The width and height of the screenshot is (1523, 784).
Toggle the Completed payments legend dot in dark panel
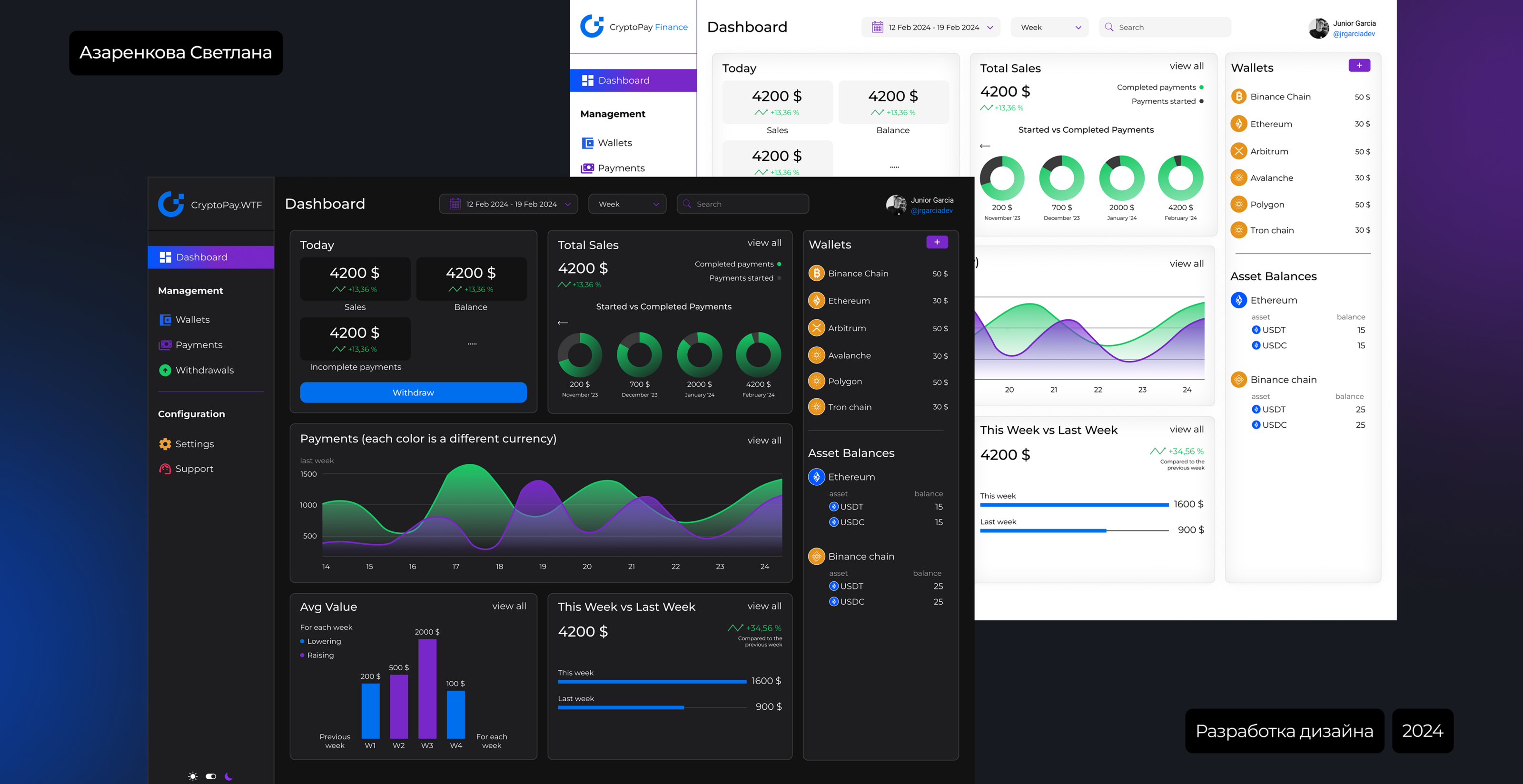click(779, 264)
